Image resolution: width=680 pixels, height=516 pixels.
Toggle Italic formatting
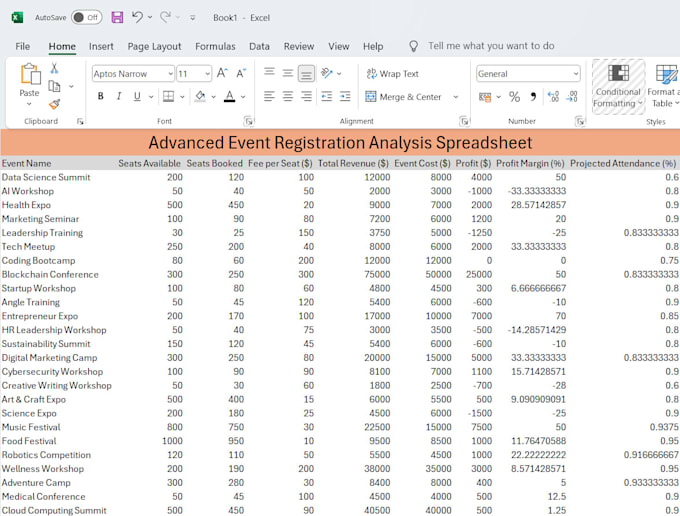(119, 96)
